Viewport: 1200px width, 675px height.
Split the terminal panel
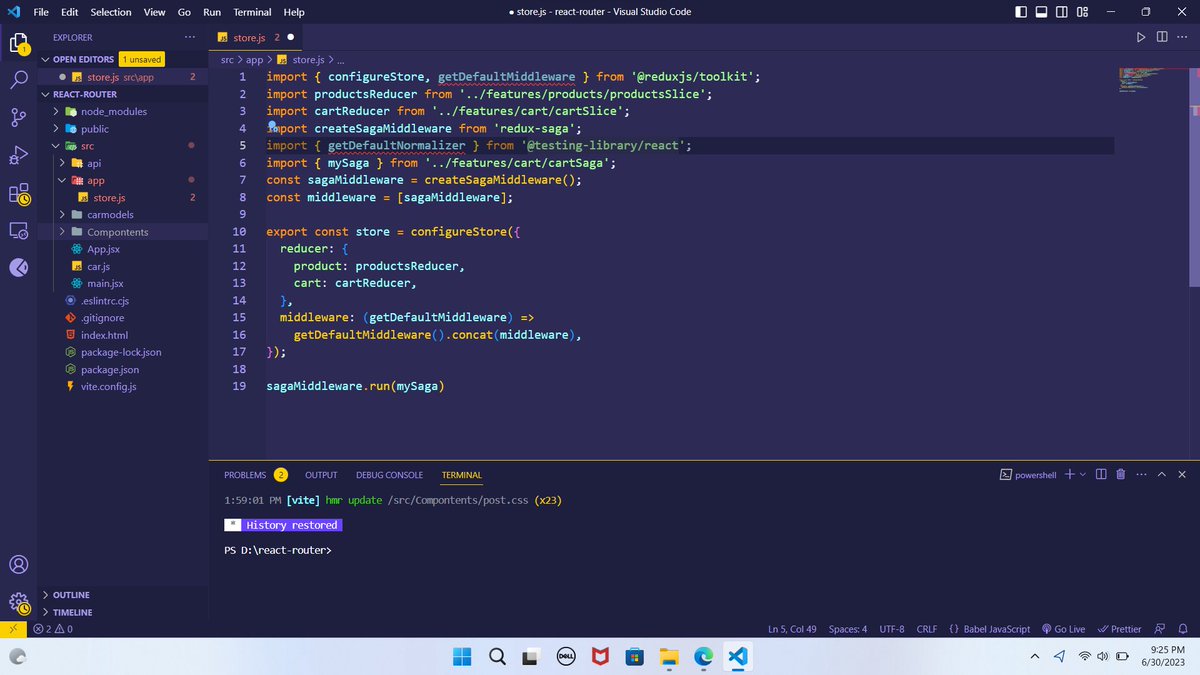pyautogui.click(x=1100, y=474)
